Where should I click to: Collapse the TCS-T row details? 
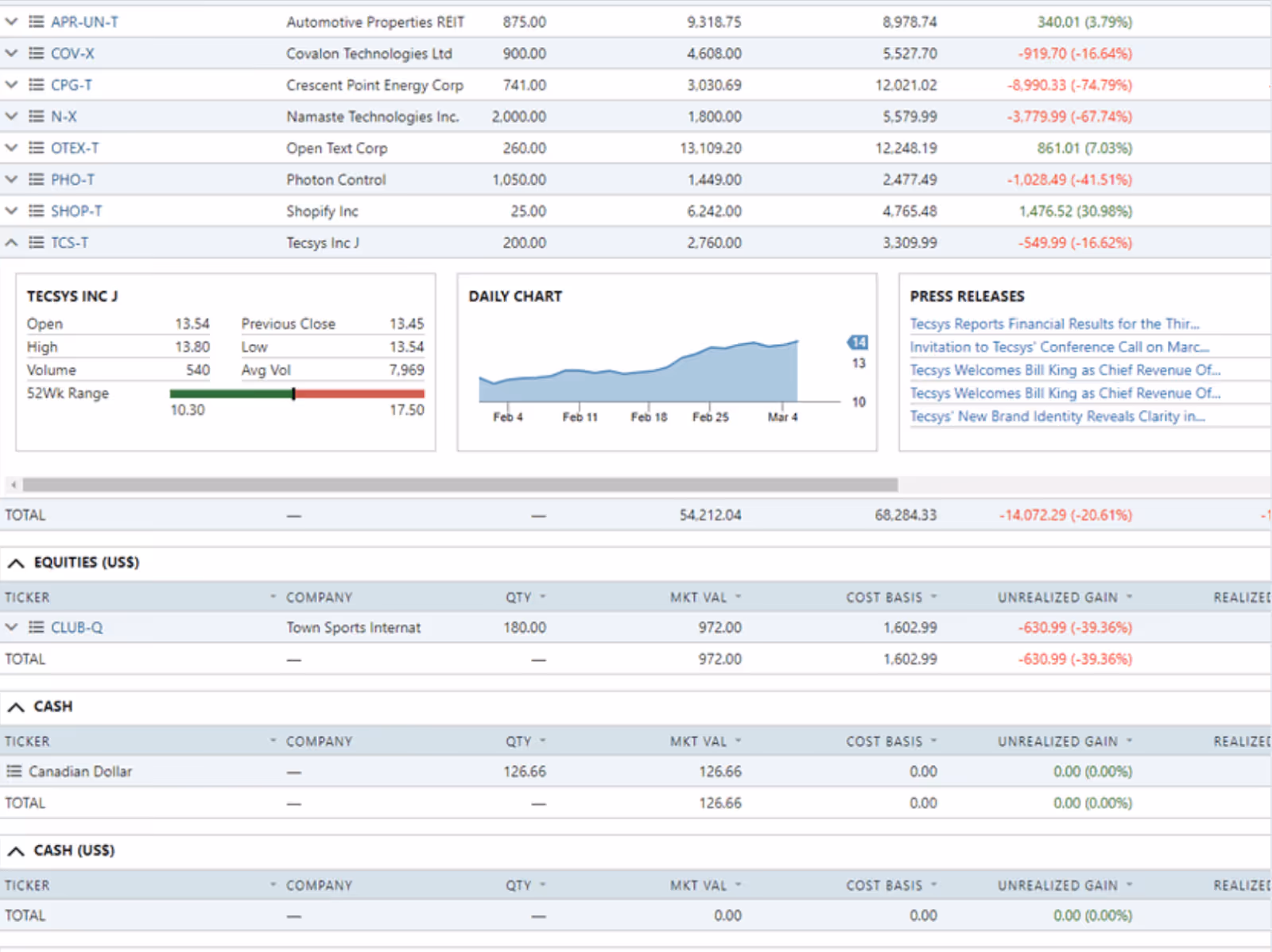point(11,242)
